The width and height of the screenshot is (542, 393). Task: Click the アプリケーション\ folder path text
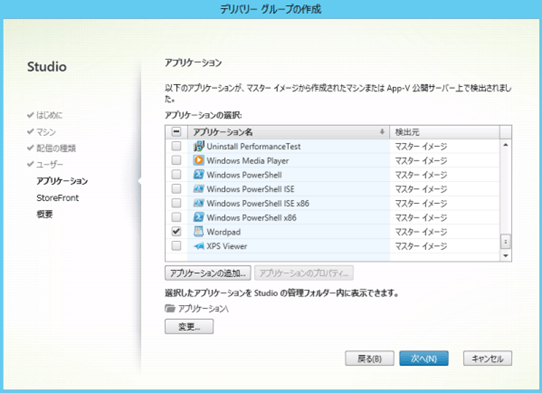pyautogui.click(x=203, y=309)
